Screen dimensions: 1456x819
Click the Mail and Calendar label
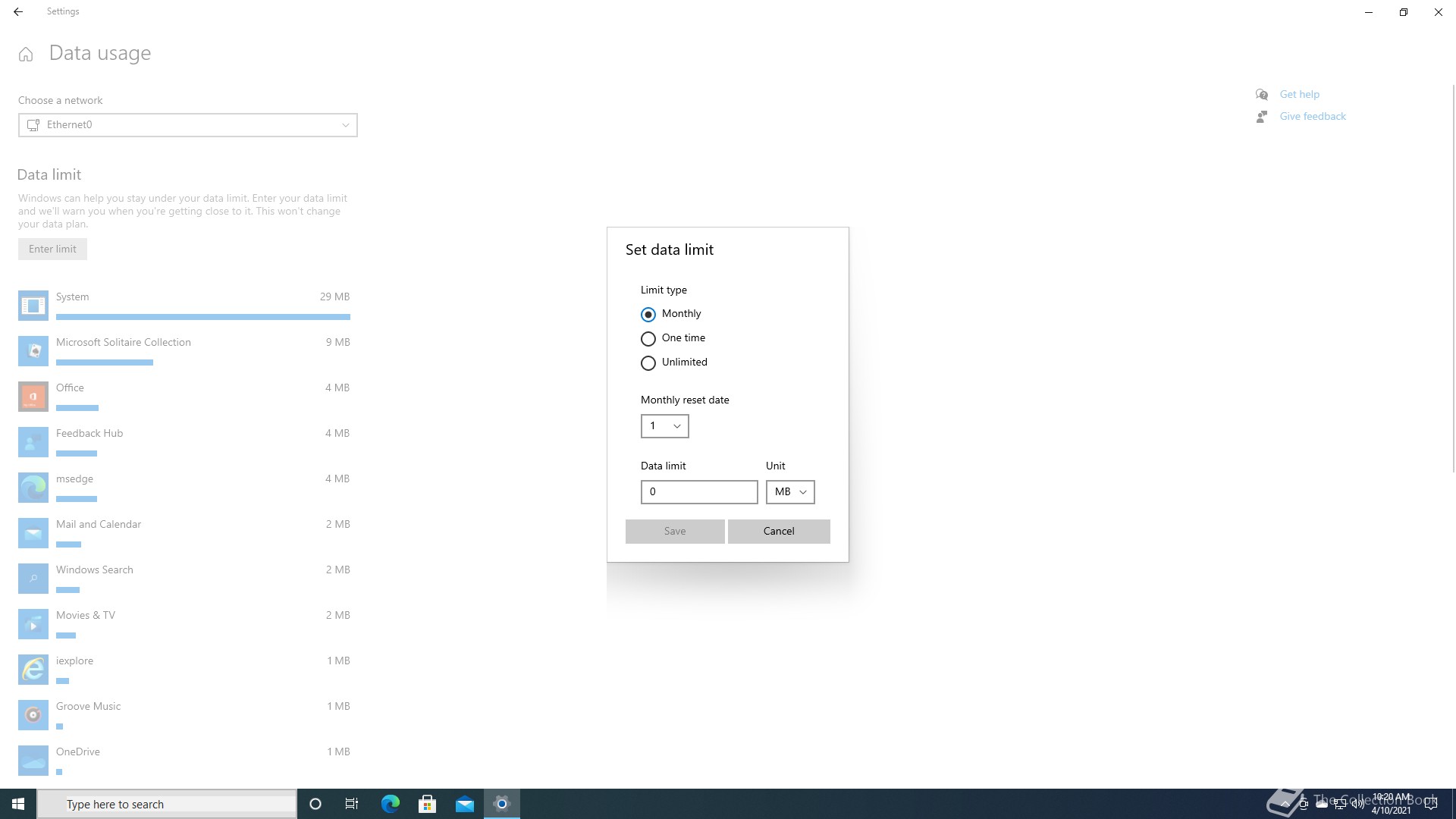pos(99,525)
